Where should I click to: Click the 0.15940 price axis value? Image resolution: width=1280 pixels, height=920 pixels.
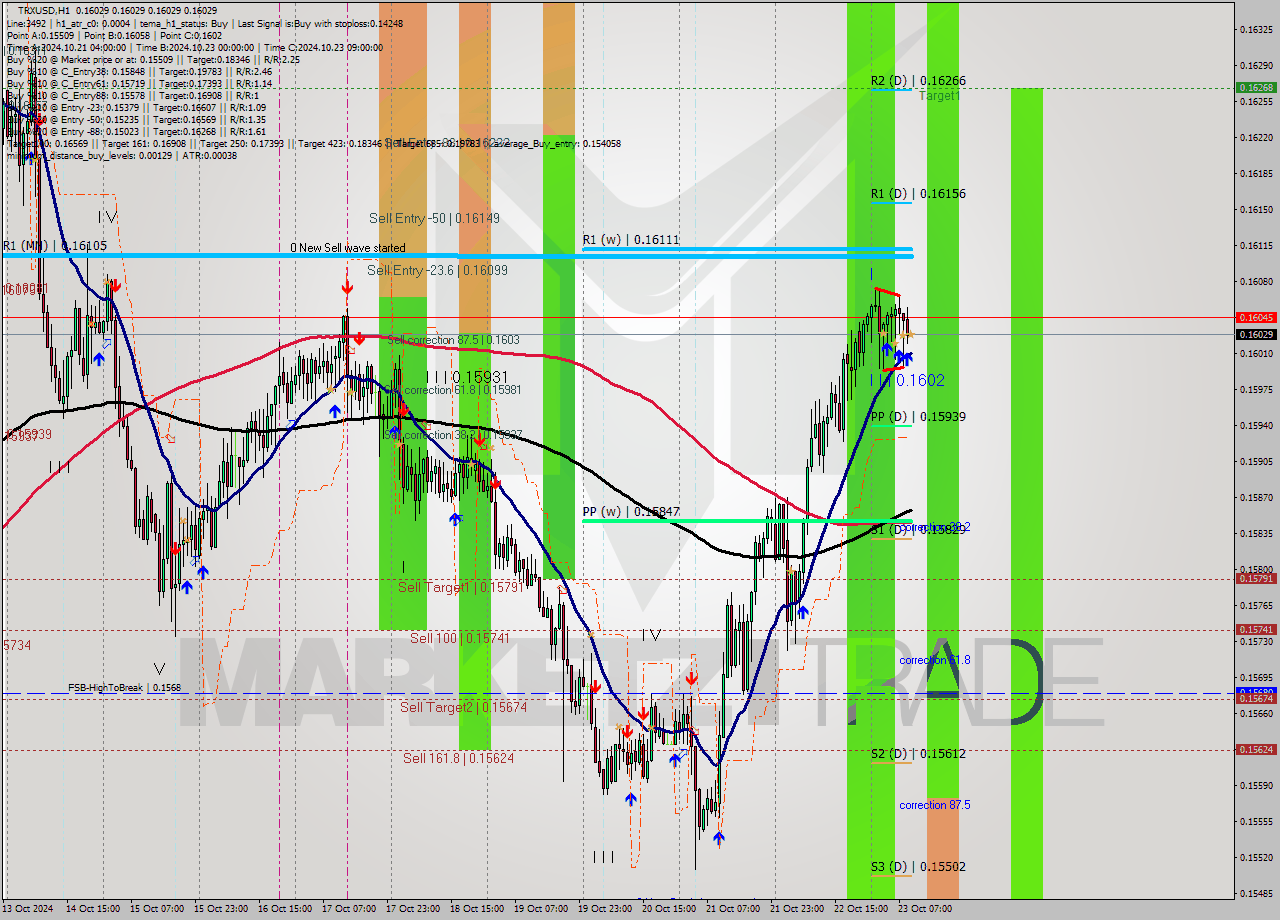[x=1256, y=426]
